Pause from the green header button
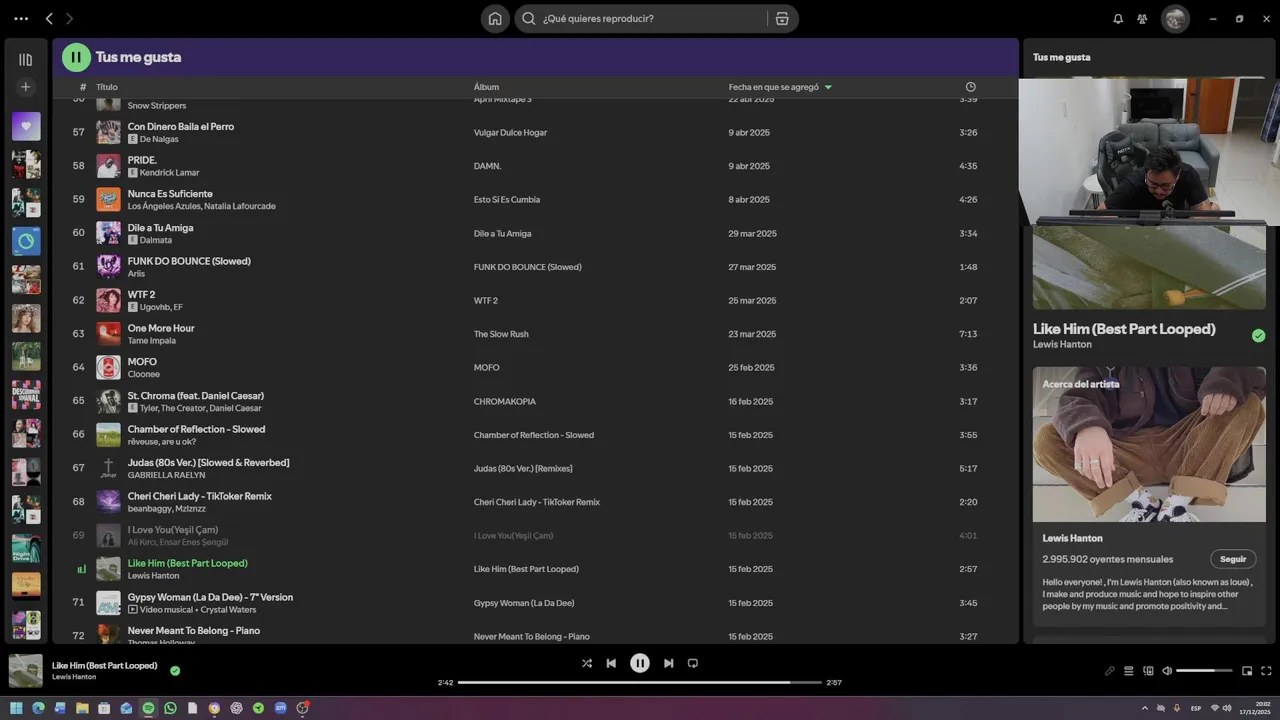The image size is (1280, 720). click(x=76, y=57)
